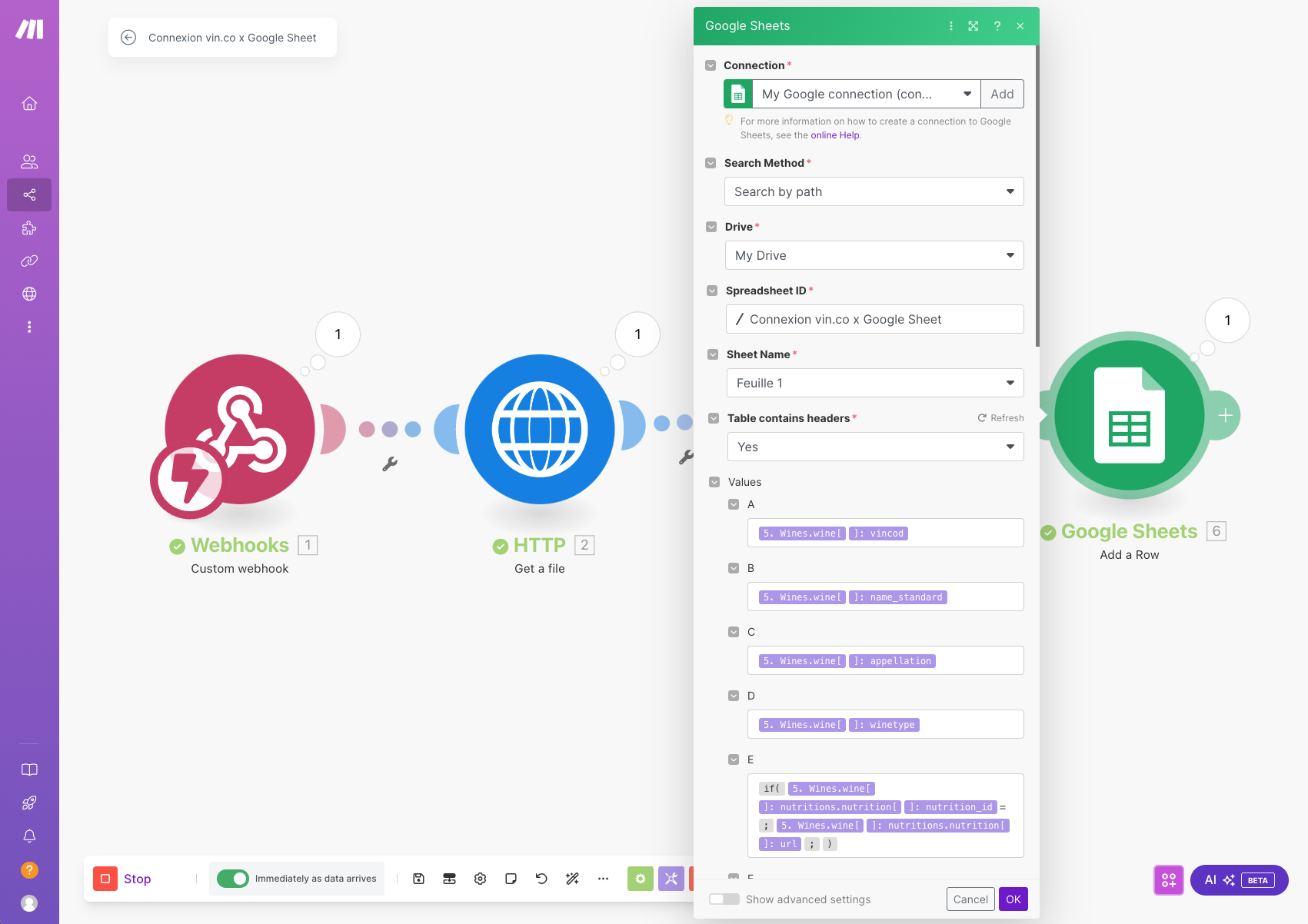The image size is (1308, 924).
Task: Click Refresh beside Table contains headers
Action: [1000, 418]
